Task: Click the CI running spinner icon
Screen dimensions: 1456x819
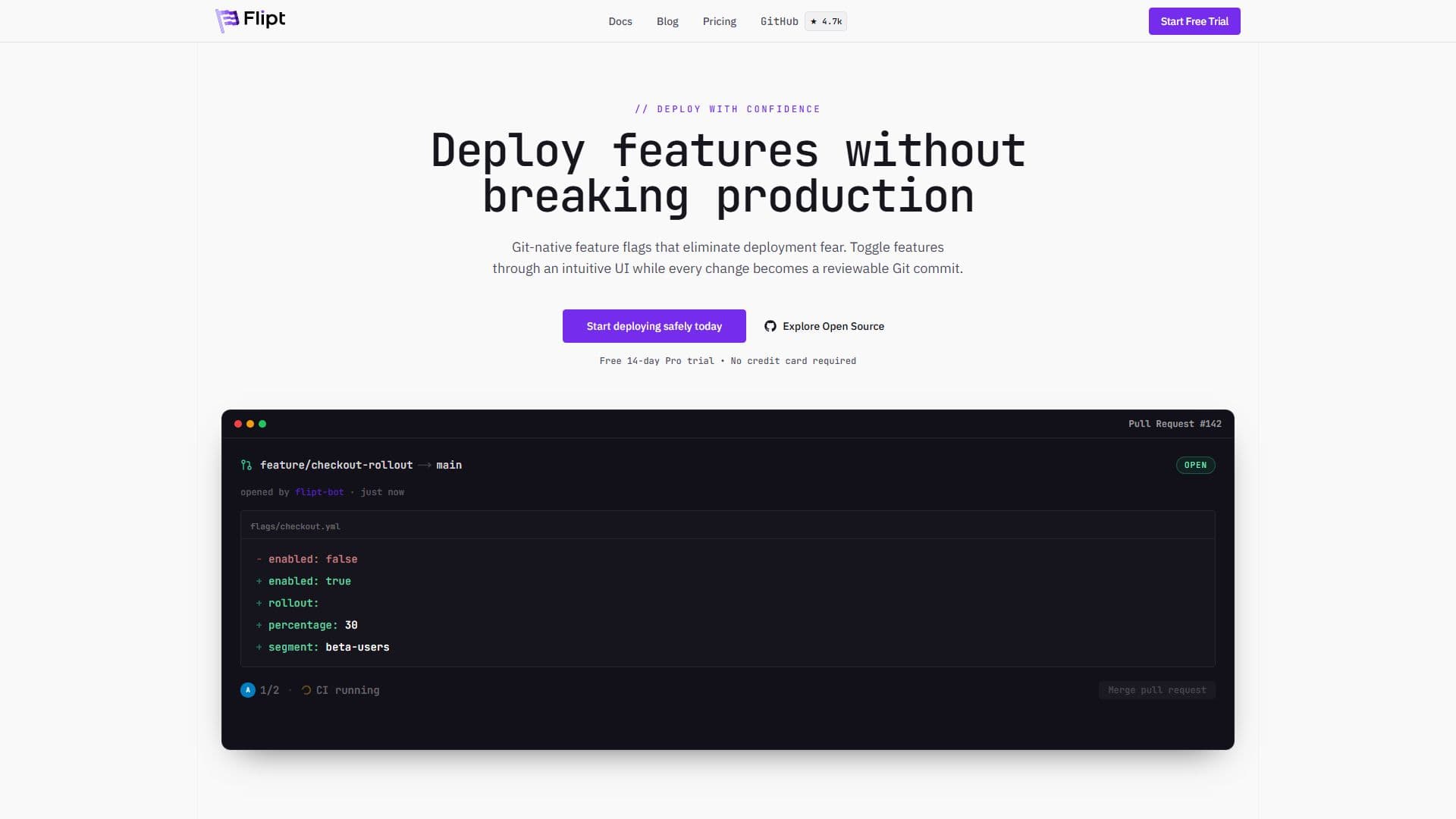Action: tap(306, 690)
